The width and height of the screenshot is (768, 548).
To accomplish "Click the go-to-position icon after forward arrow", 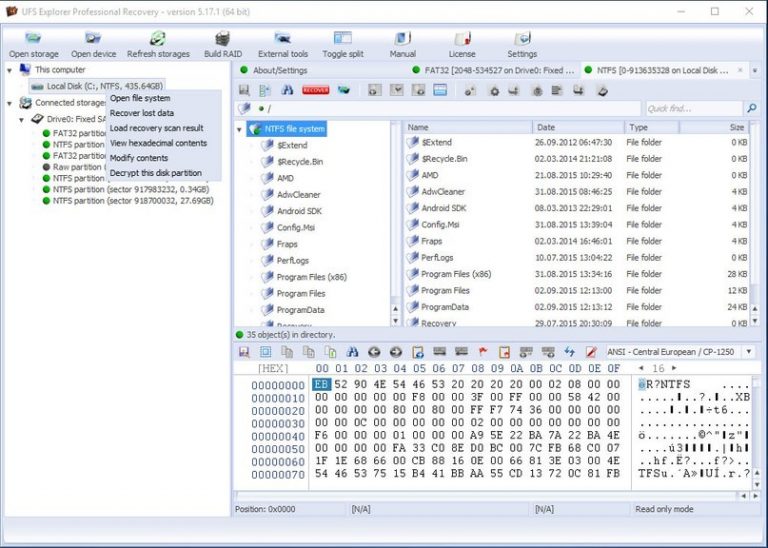I will point(418,352).
